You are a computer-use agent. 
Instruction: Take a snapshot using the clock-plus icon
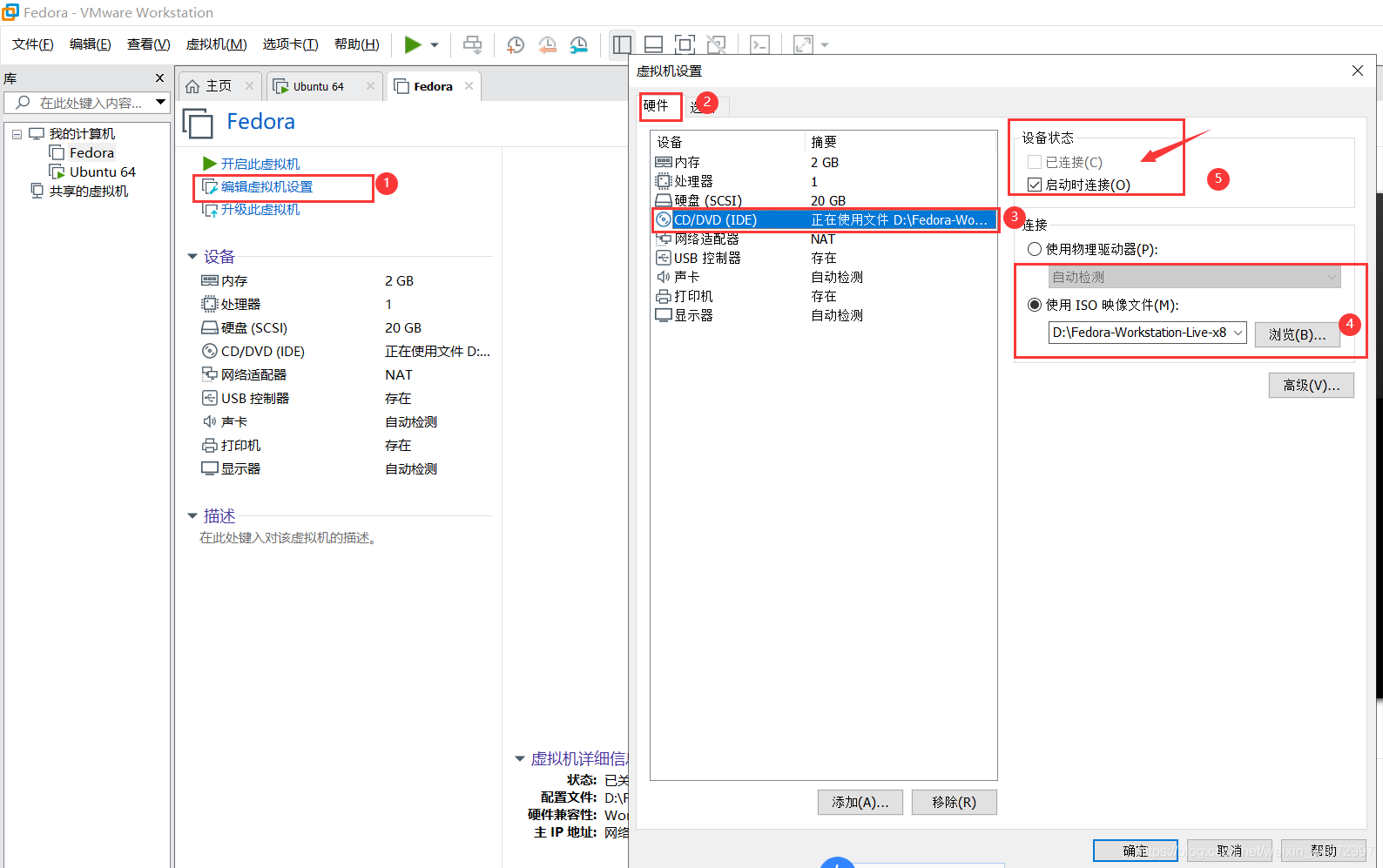pyautogui.click(x=516, y=44)
